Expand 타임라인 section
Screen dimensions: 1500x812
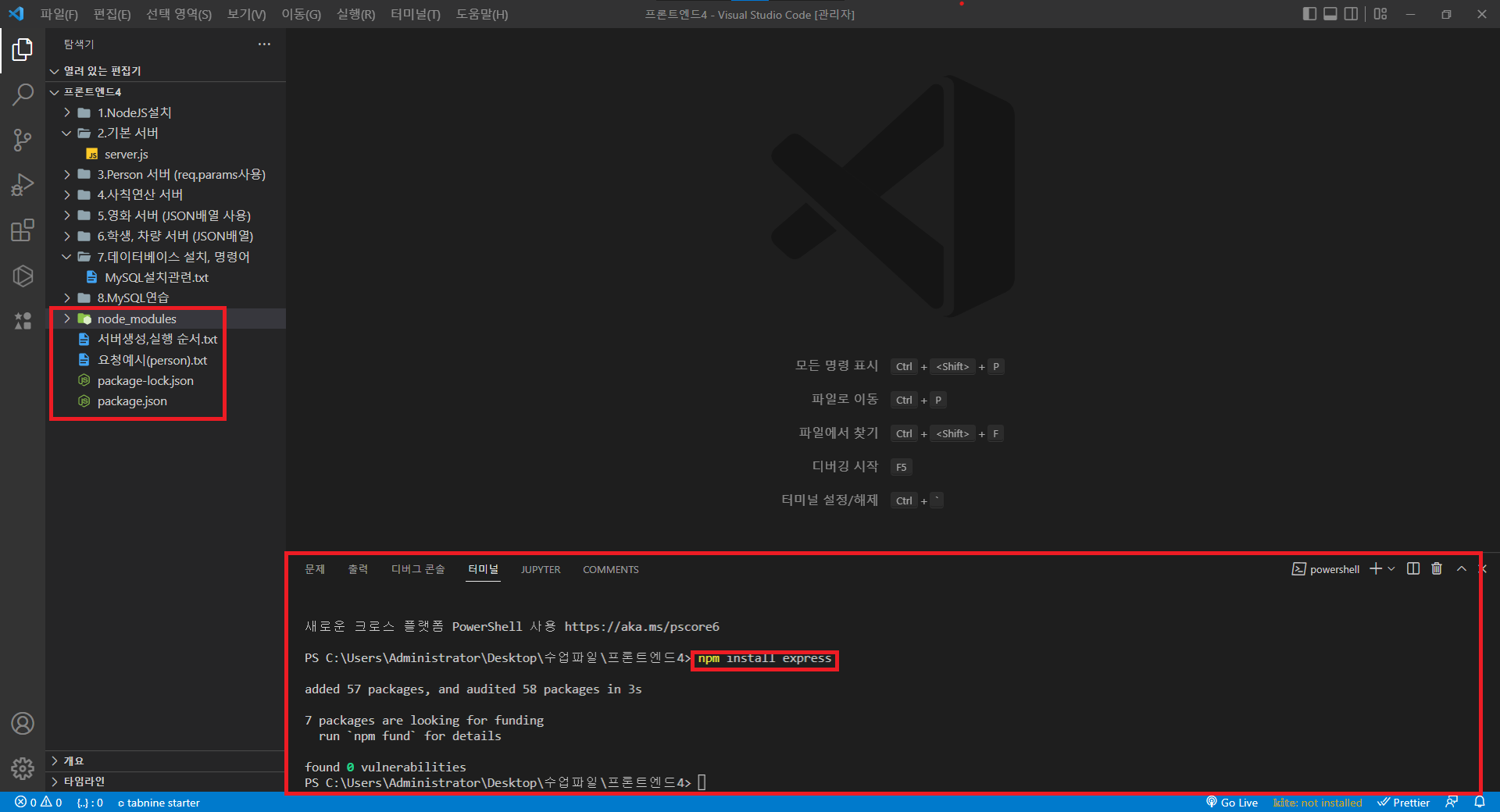(166, 782)
